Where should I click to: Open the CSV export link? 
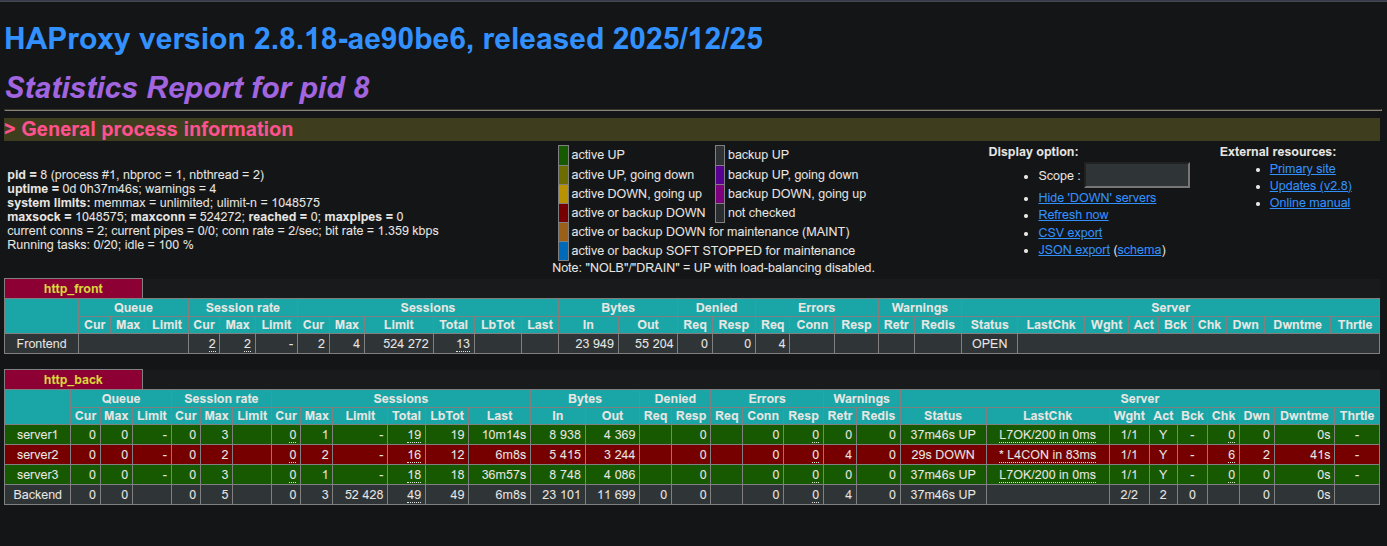1070,233
